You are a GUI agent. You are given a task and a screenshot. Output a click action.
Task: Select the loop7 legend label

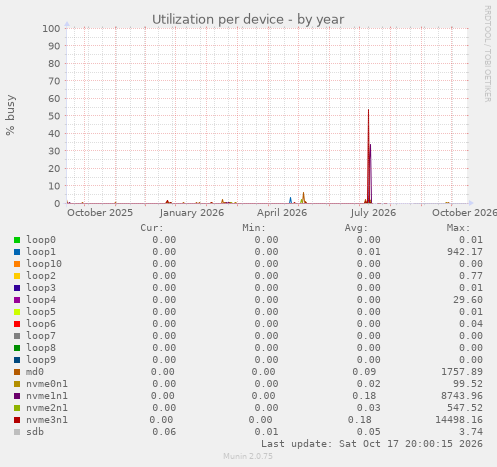point(41,336)
